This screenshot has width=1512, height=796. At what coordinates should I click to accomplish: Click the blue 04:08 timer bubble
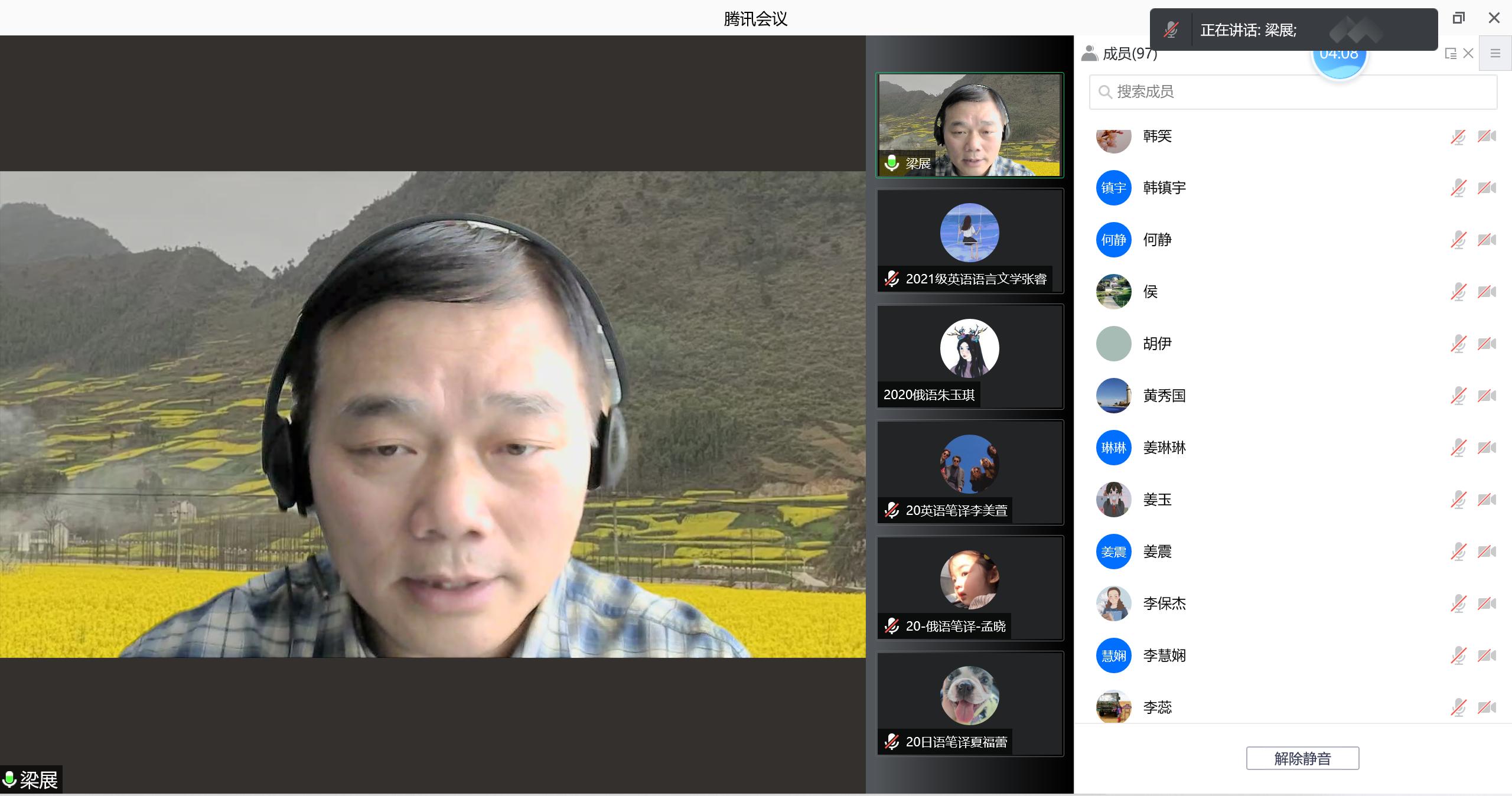(1339, 64)
